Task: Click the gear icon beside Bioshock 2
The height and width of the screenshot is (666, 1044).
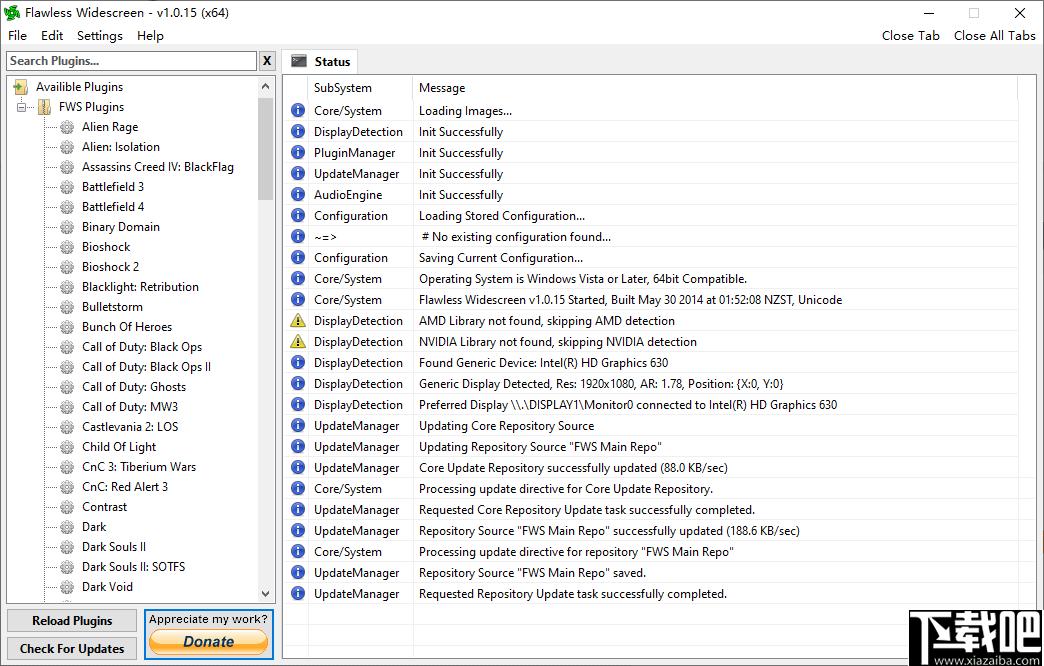Action: click(x=67, y=267)
